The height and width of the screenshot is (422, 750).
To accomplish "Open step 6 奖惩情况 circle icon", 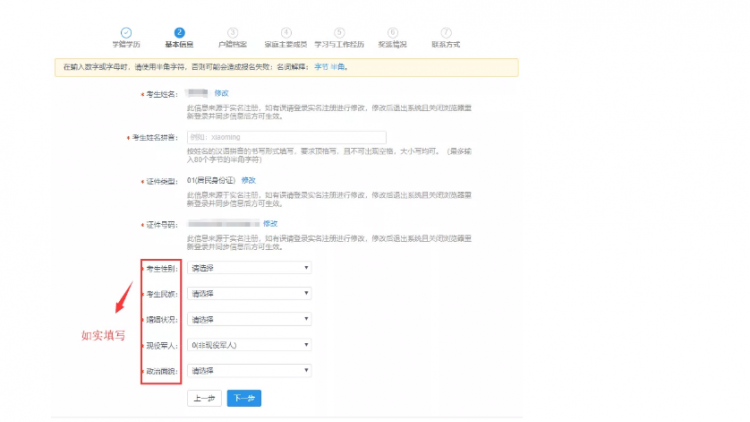I will click(x=393, y=33).
